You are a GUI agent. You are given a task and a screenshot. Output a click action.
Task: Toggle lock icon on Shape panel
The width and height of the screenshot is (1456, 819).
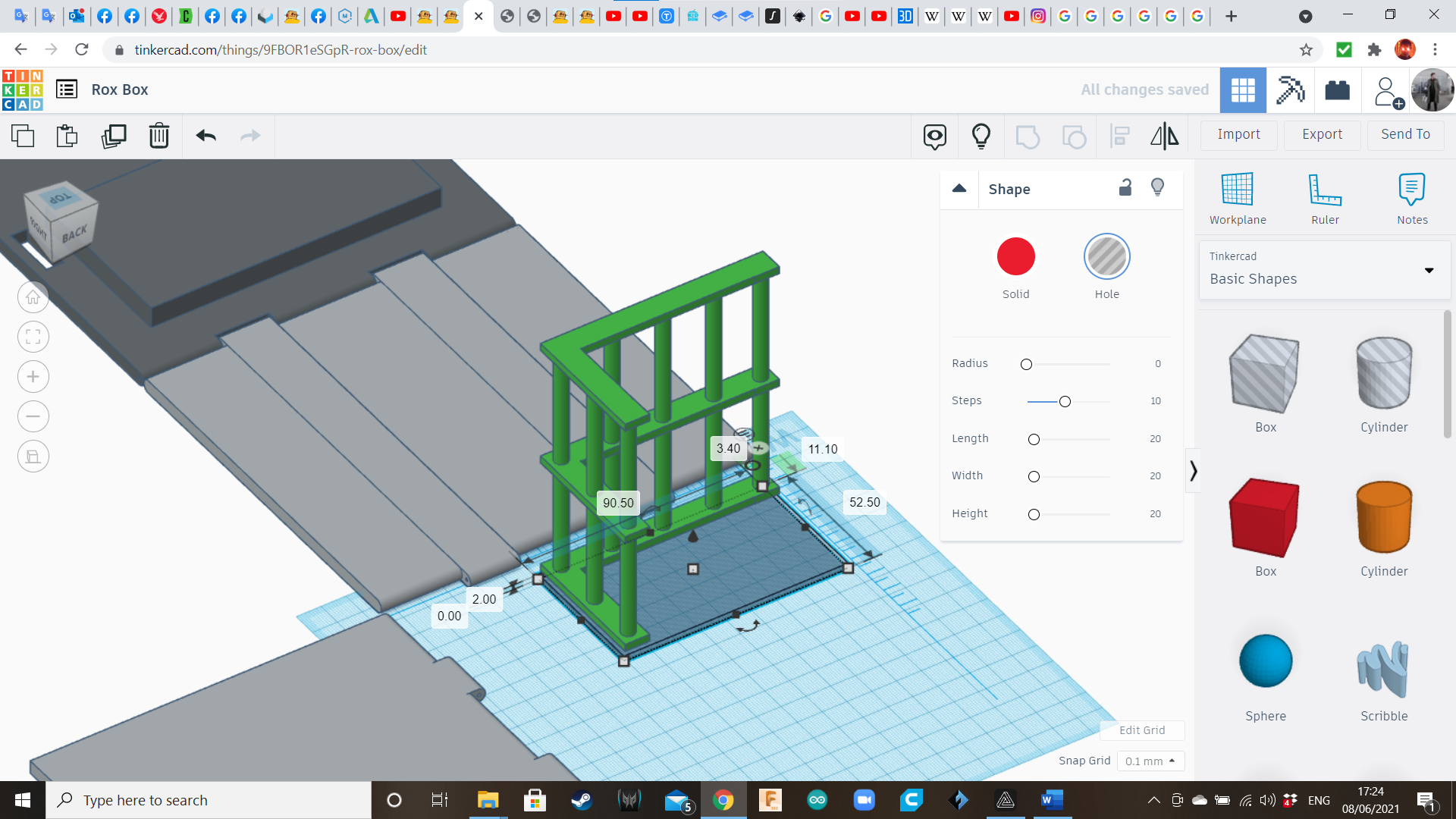point(1125,188)
